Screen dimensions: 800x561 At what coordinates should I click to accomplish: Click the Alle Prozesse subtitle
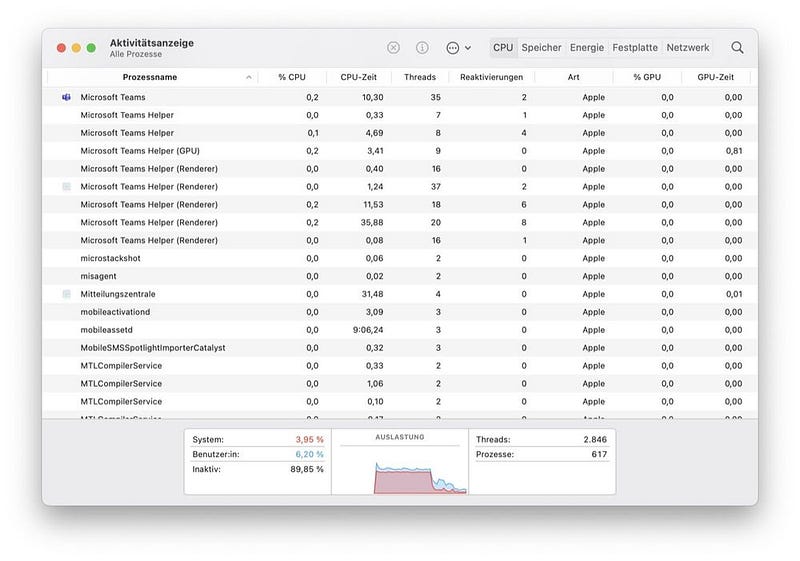pos(136,54)
